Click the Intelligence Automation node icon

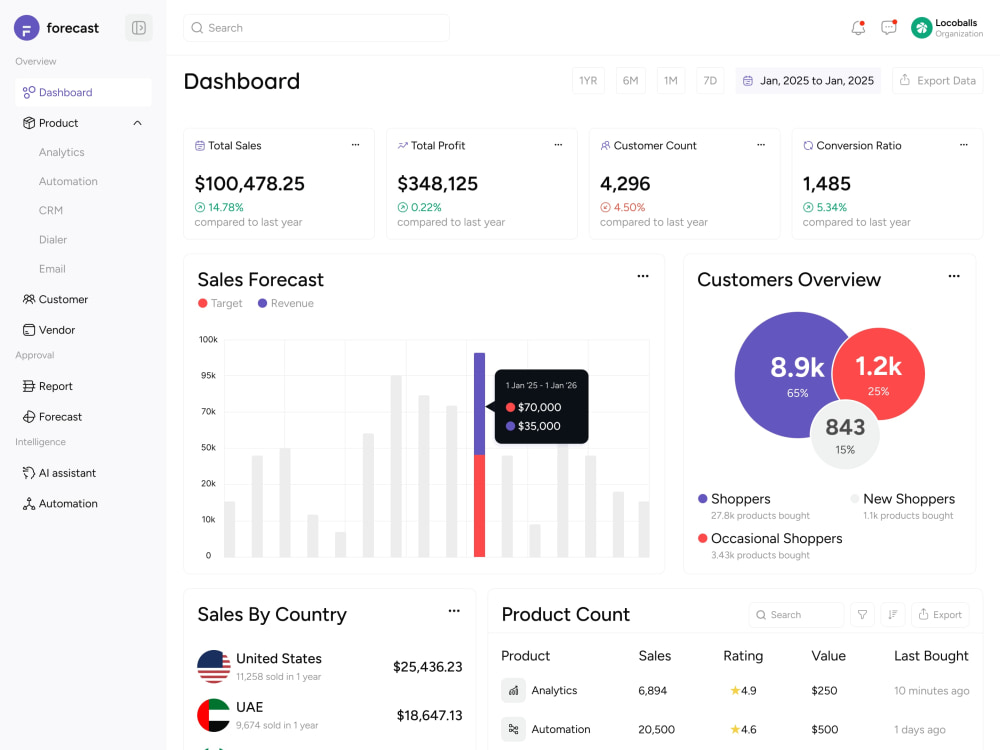coord(29,503)
